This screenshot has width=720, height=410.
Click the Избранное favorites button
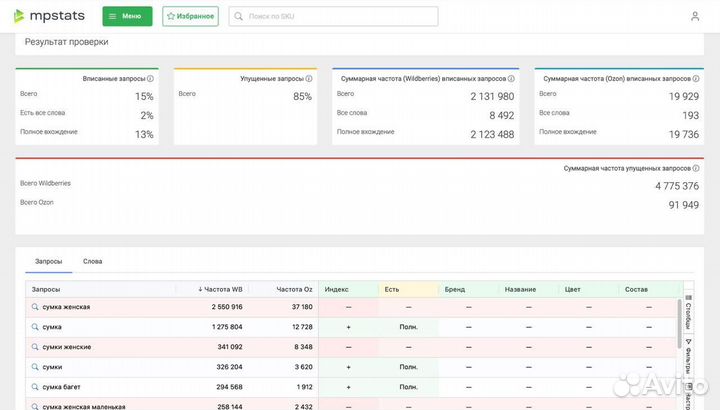(x=190, y=17)
